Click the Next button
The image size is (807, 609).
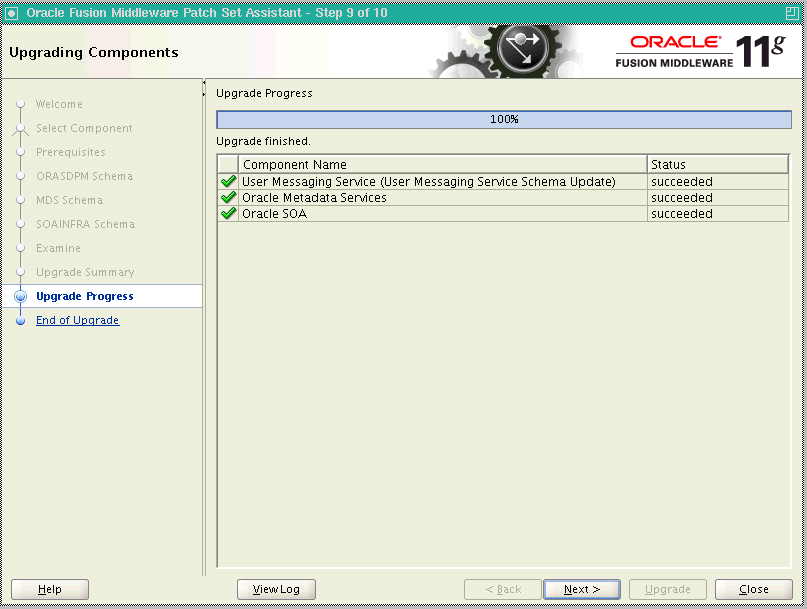point(582,589)
